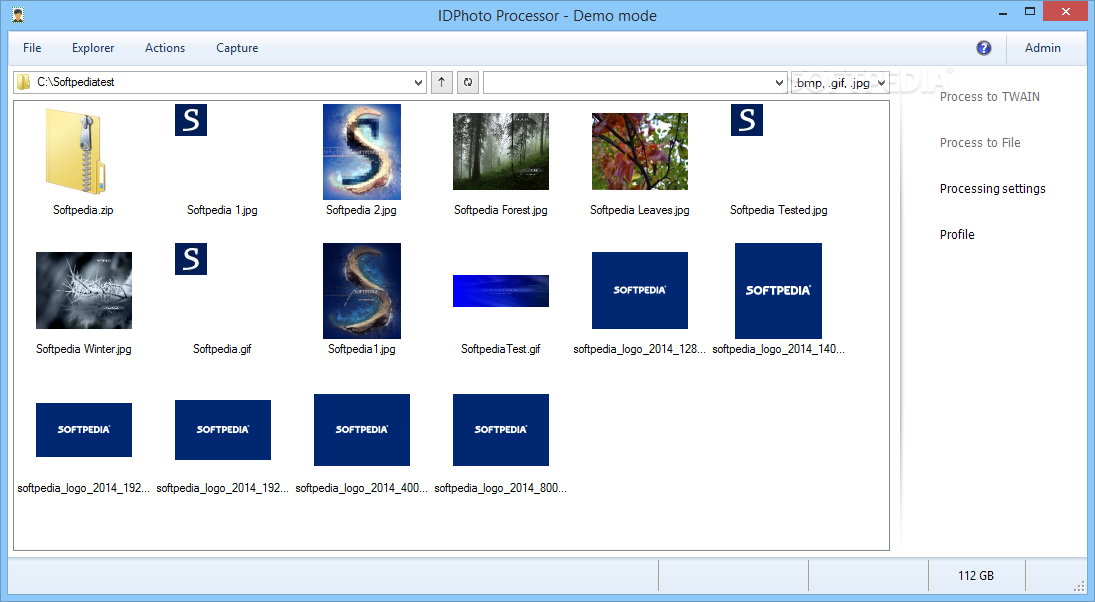Image resolution: width=1095 pixels, height=602 pixels.
Task: Click the 112 GB status bar entry
Action: pos(976,575)
